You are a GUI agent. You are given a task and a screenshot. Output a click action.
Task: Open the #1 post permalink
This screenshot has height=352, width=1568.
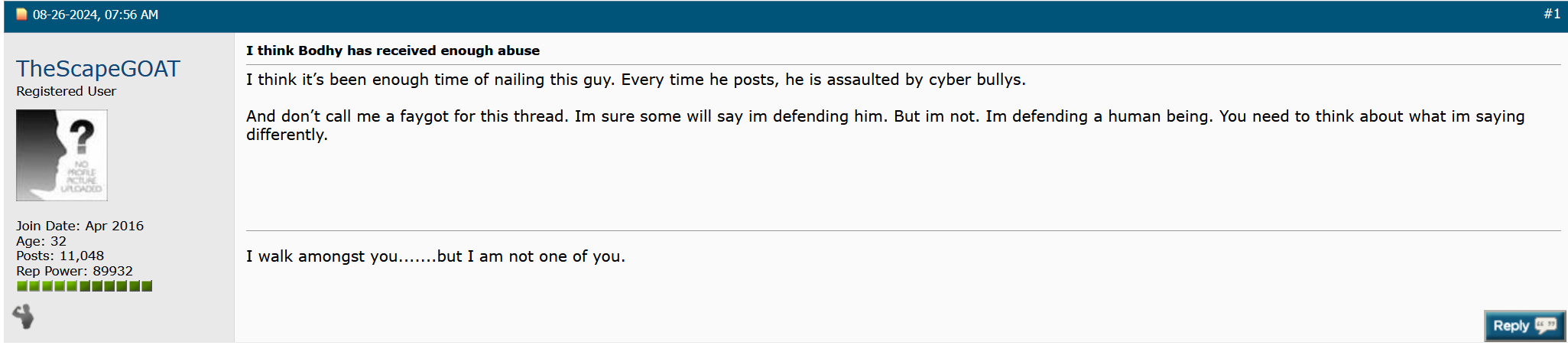click(x=1551, y=14)
